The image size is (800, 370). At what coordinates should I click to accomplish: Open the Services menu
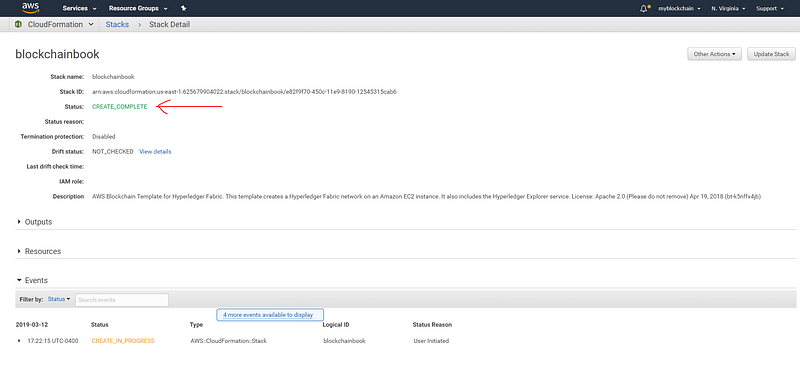point(79,8)
